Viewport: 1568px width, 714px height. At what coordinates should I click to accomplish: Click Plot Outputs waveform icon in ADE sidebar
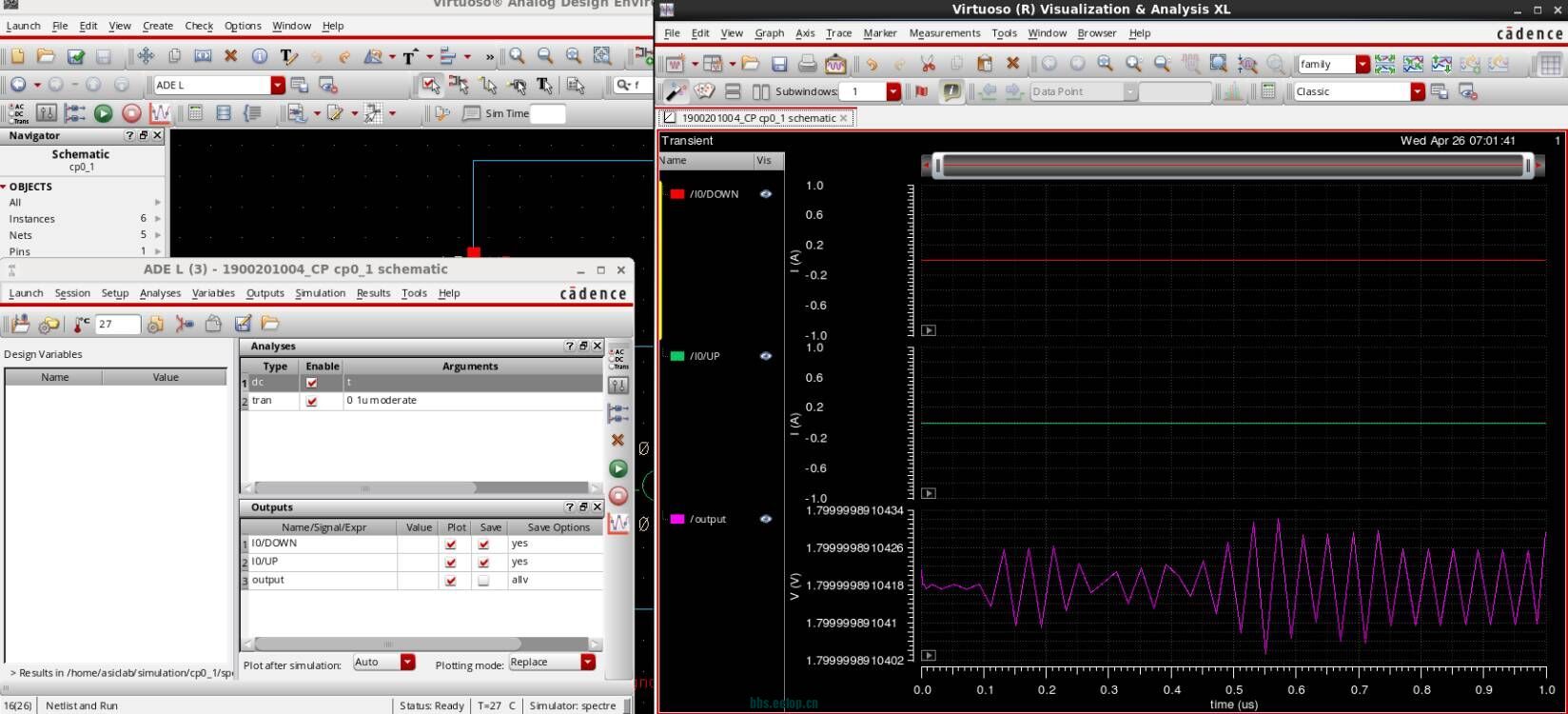[618, 524]
